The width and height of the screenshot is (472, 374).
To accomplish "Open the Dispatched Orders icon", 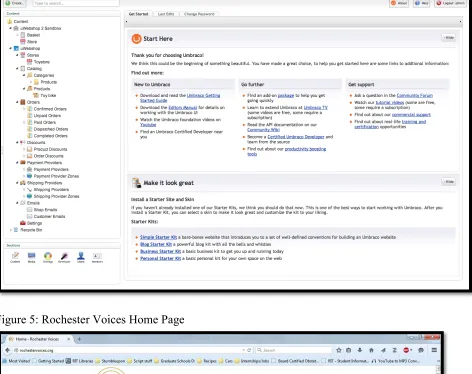I will tap(29, 129).
